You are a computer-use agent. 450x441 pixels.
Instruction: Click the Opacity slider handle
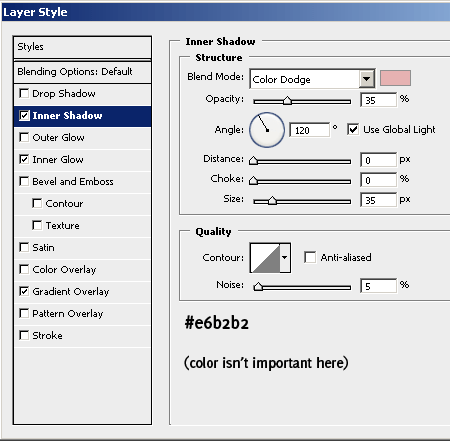click(287, 100)
